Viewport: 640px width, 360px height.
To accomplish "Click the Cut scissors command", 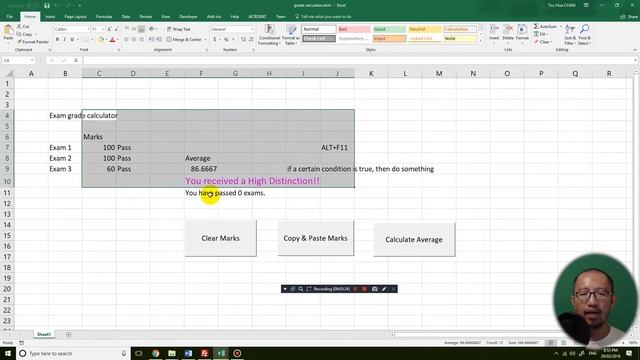I will point(23,27).
